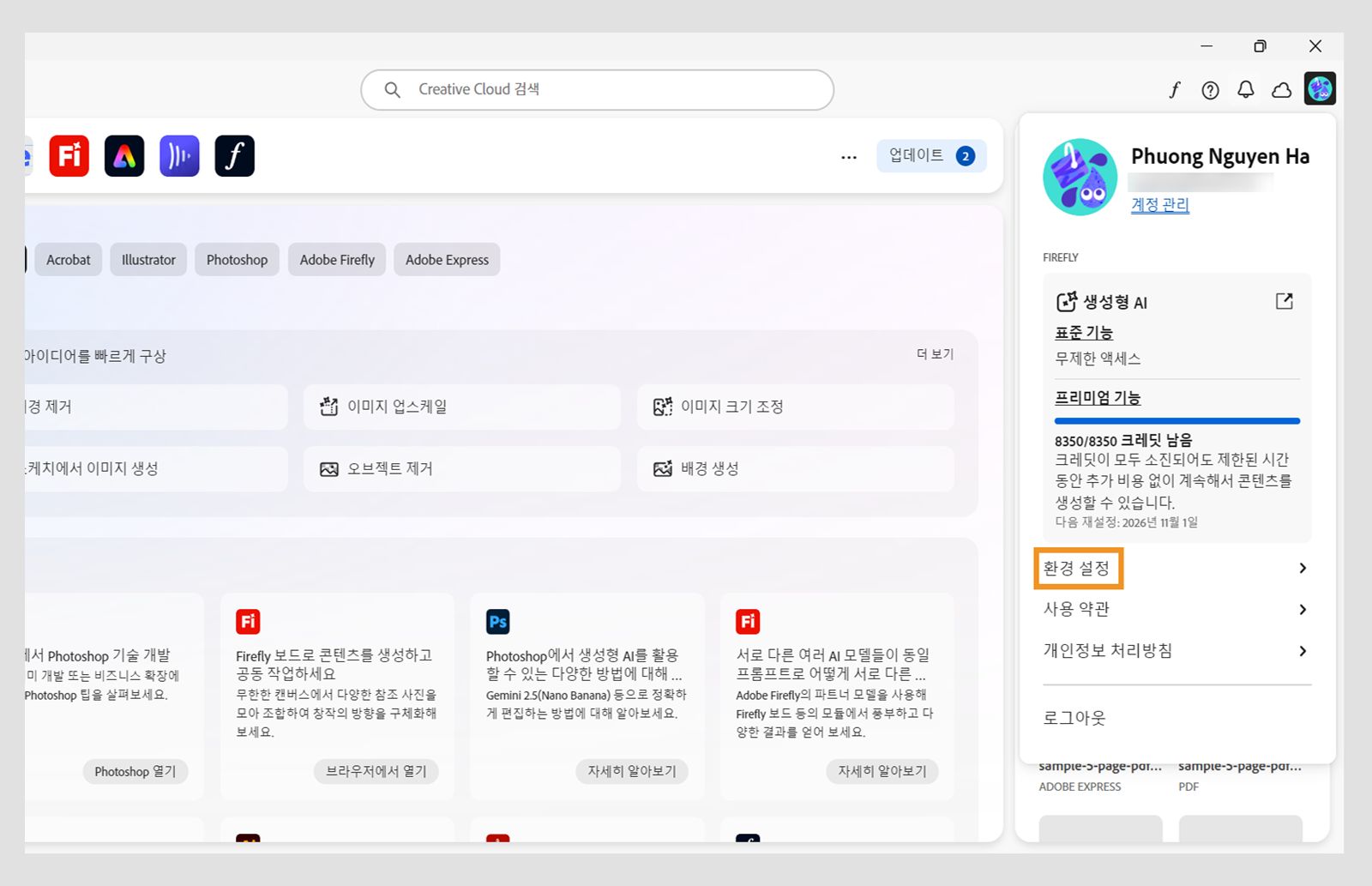Screen dimensions: 1372x886
Task: Click the premium credits progress bar
Action: point(1177,421)
